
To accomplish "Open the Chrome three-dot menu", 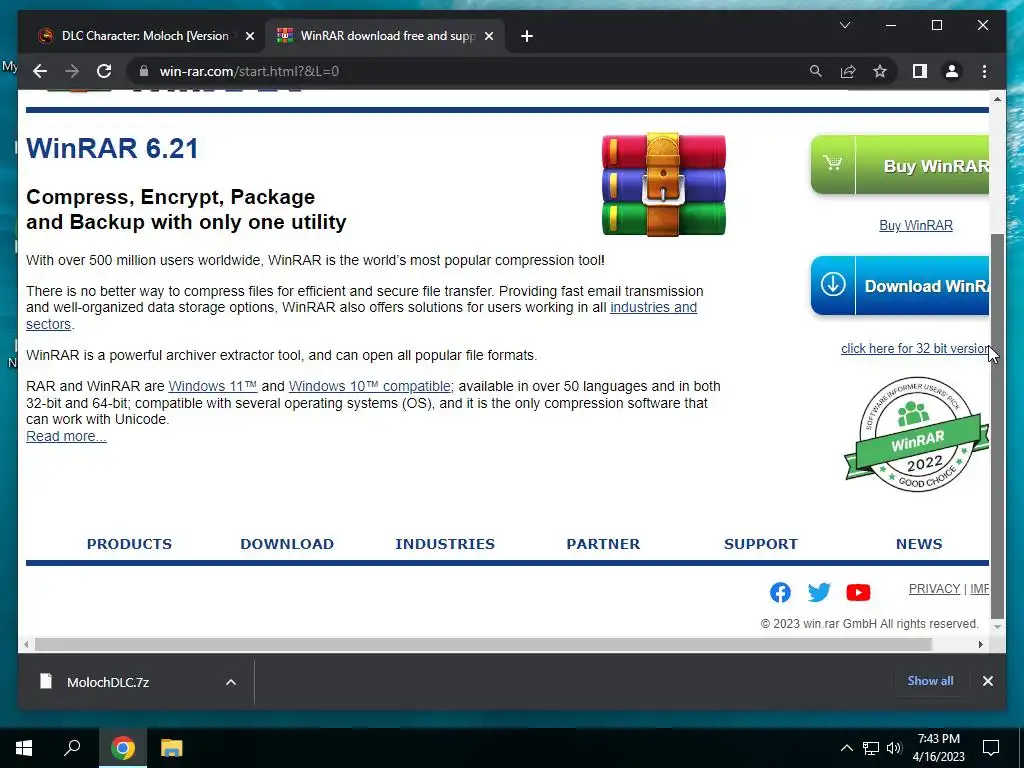I will pyautogui.click(x=984, y=71).
